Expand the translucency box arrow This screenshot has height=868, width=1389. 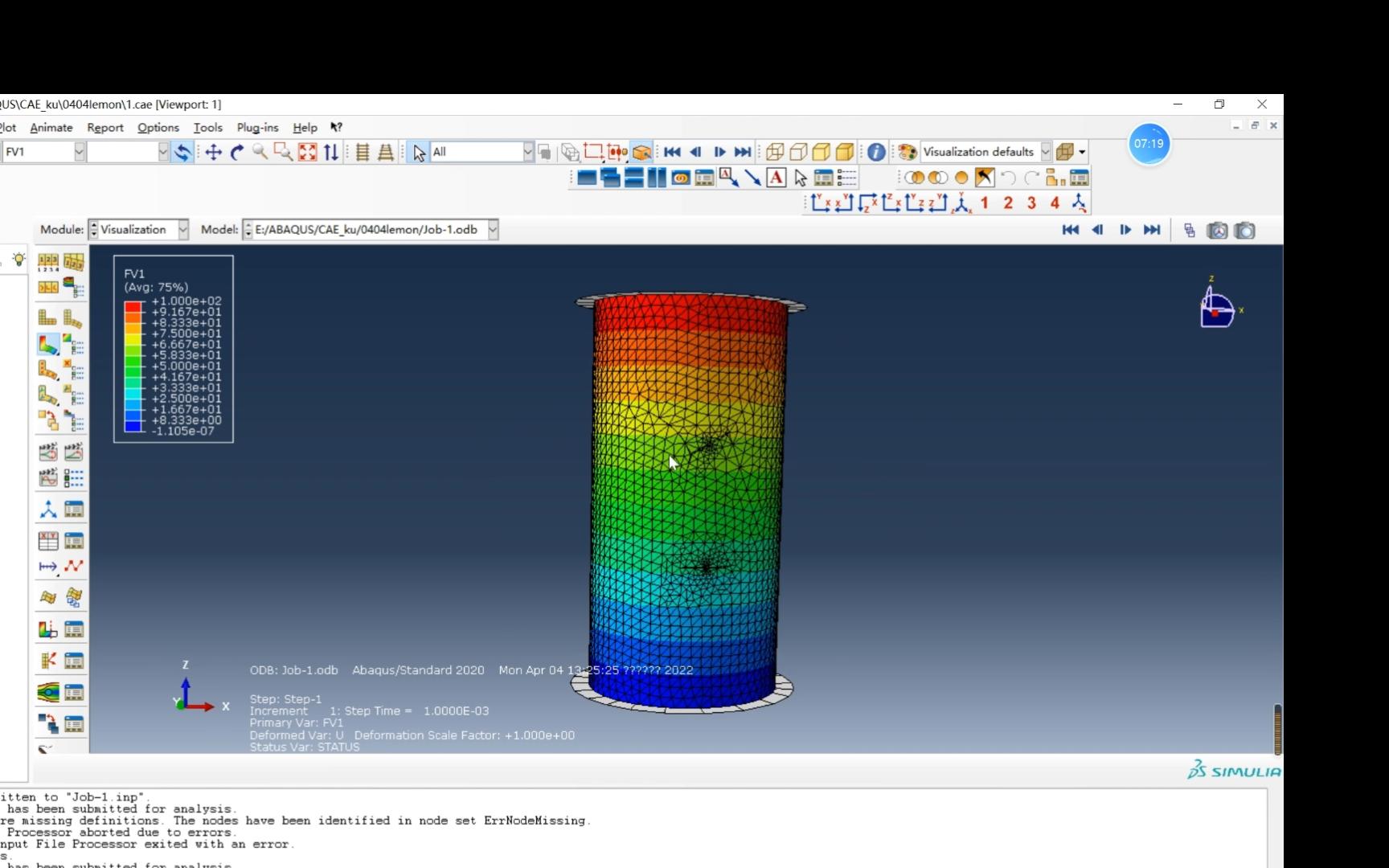point(1083,152)
